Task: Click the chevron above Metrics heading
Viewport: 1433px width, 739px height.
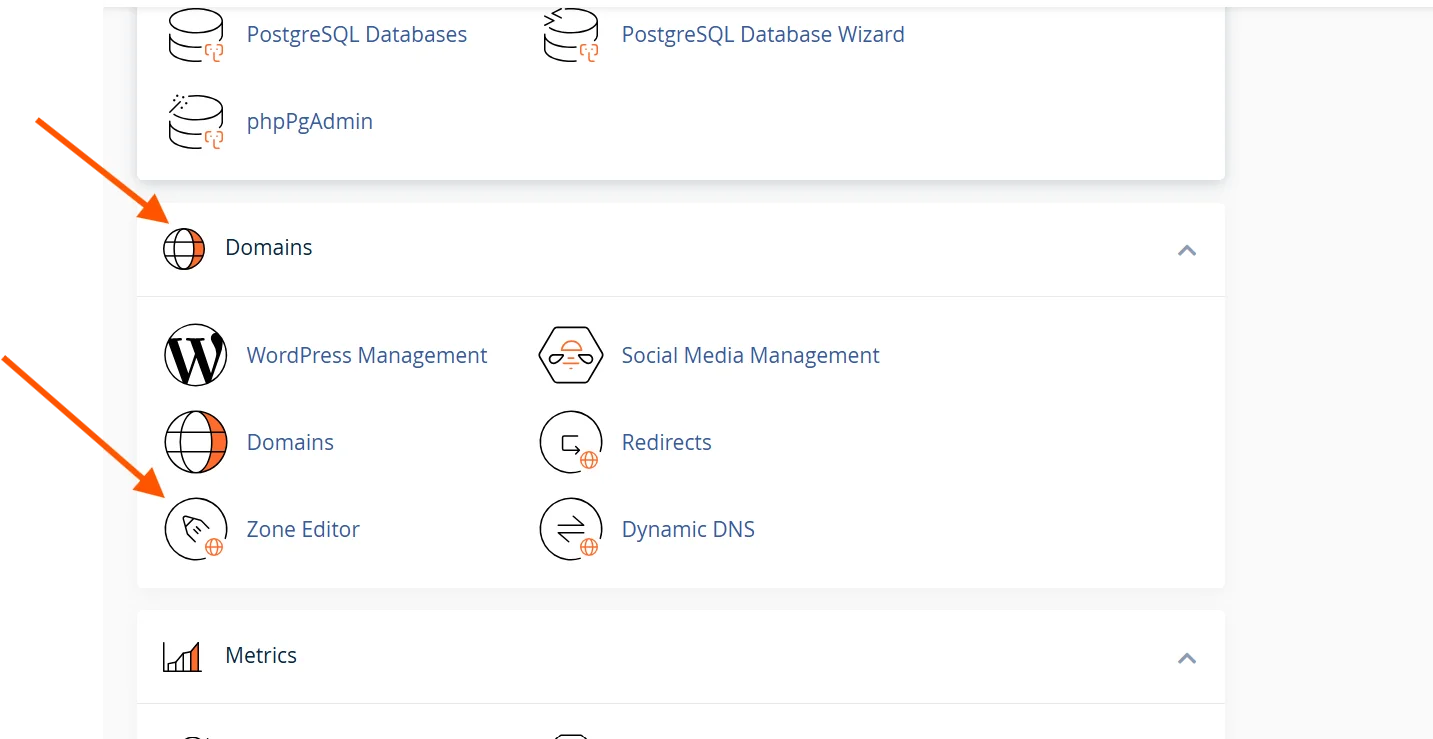Action: click(x=1186, y=658)
